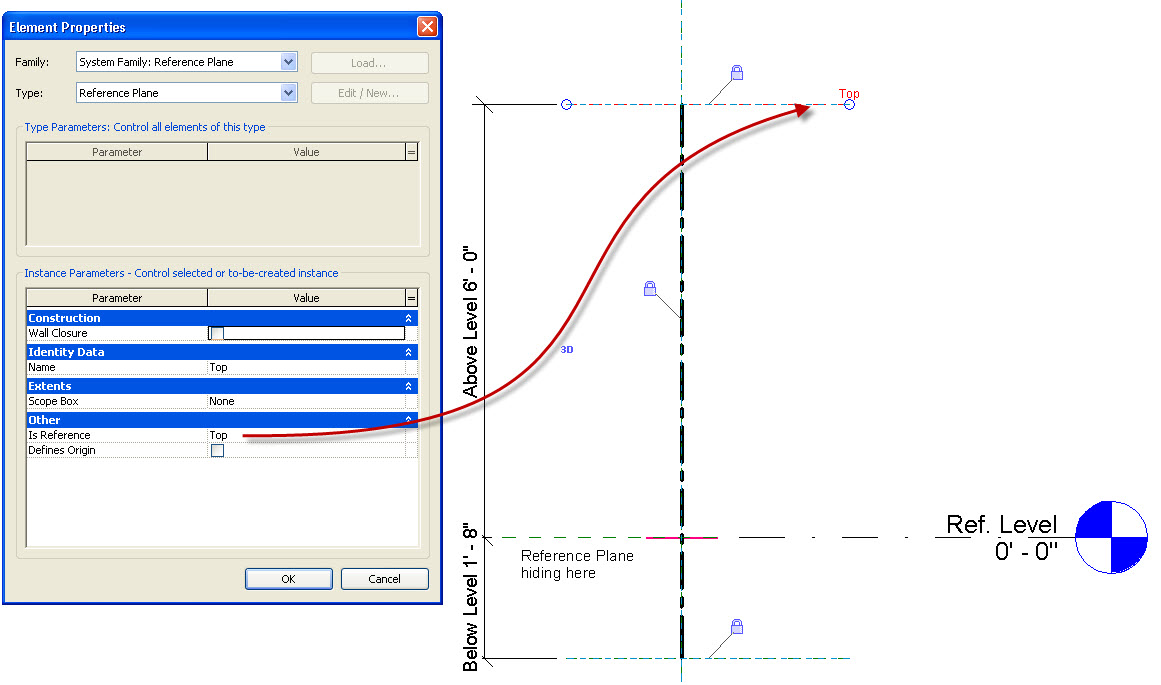1161x685 pixels.
Task: Click the Defines Origin parameter name
Action: [x=61, y=450]
